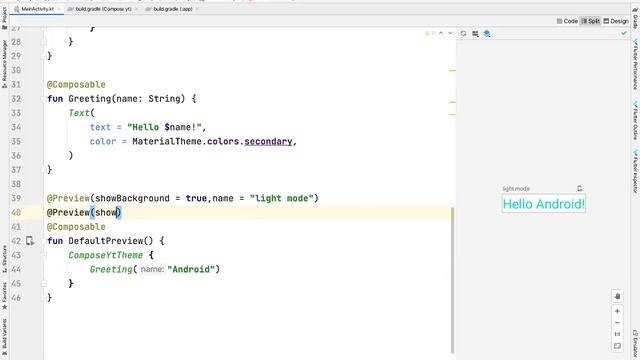640x360 pixels.
Task: Open the Structure tool window
Action: [4, 259]
